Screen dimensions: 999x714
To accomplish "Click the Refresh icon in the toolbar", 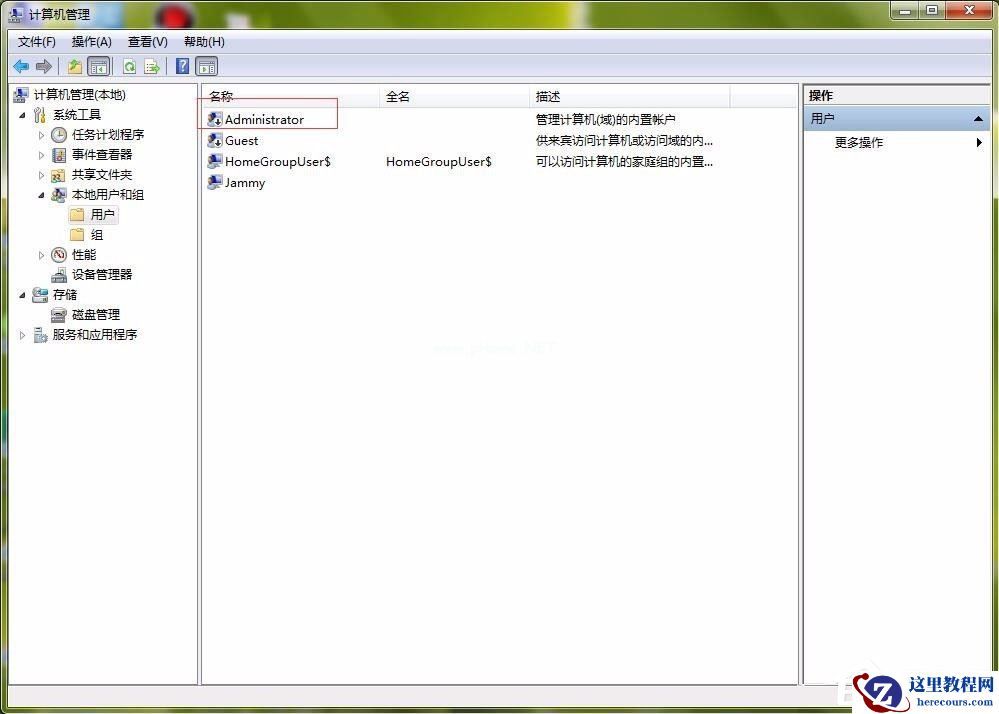I will 130,66.
